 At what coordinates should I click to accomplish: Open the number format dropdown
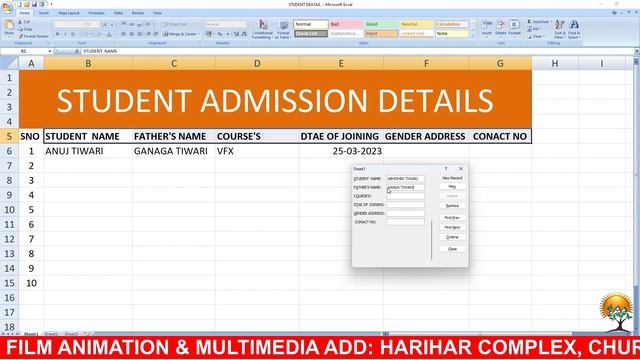coord(244,24)
